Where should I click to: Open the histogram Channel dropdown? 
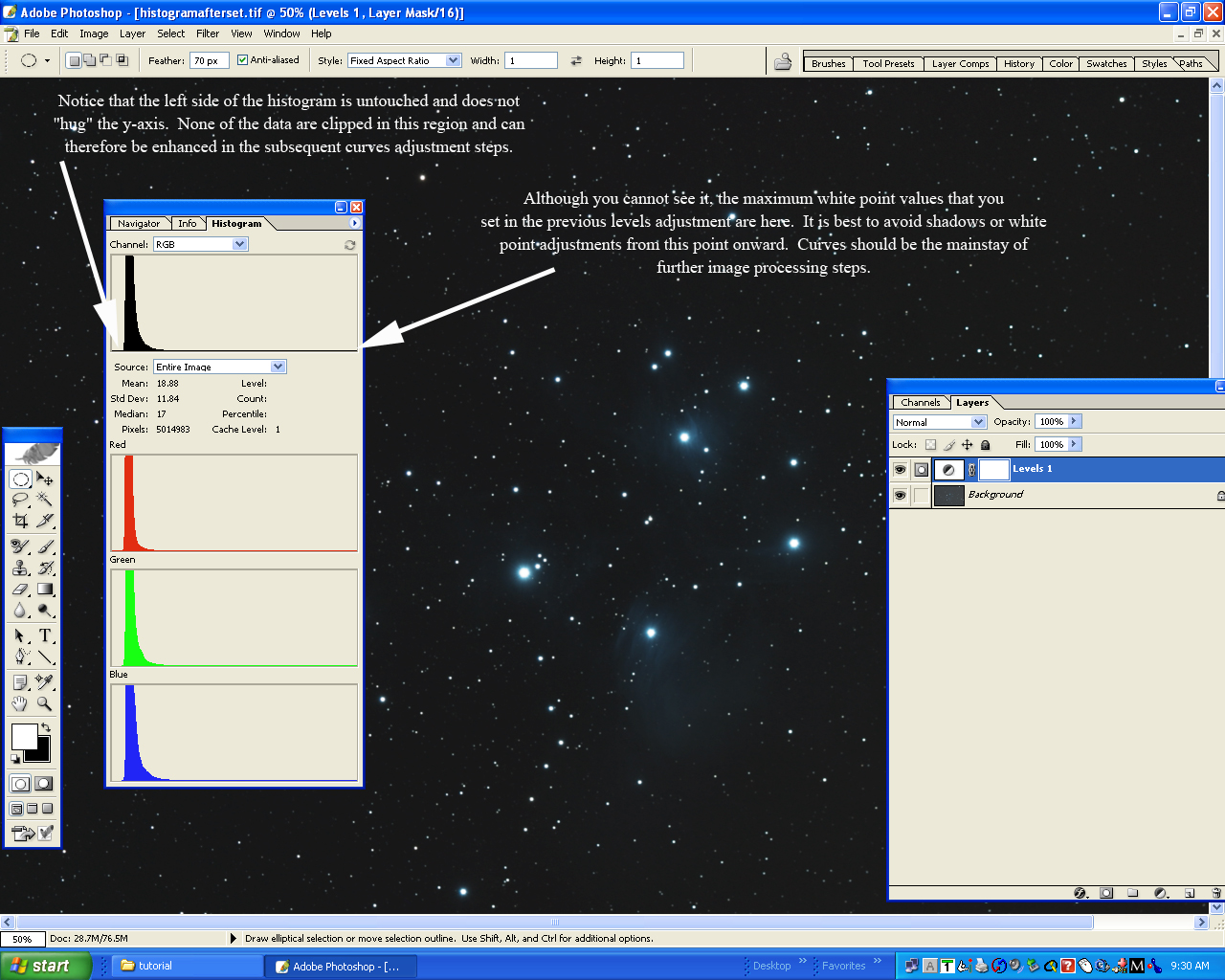tap(239, 244)
